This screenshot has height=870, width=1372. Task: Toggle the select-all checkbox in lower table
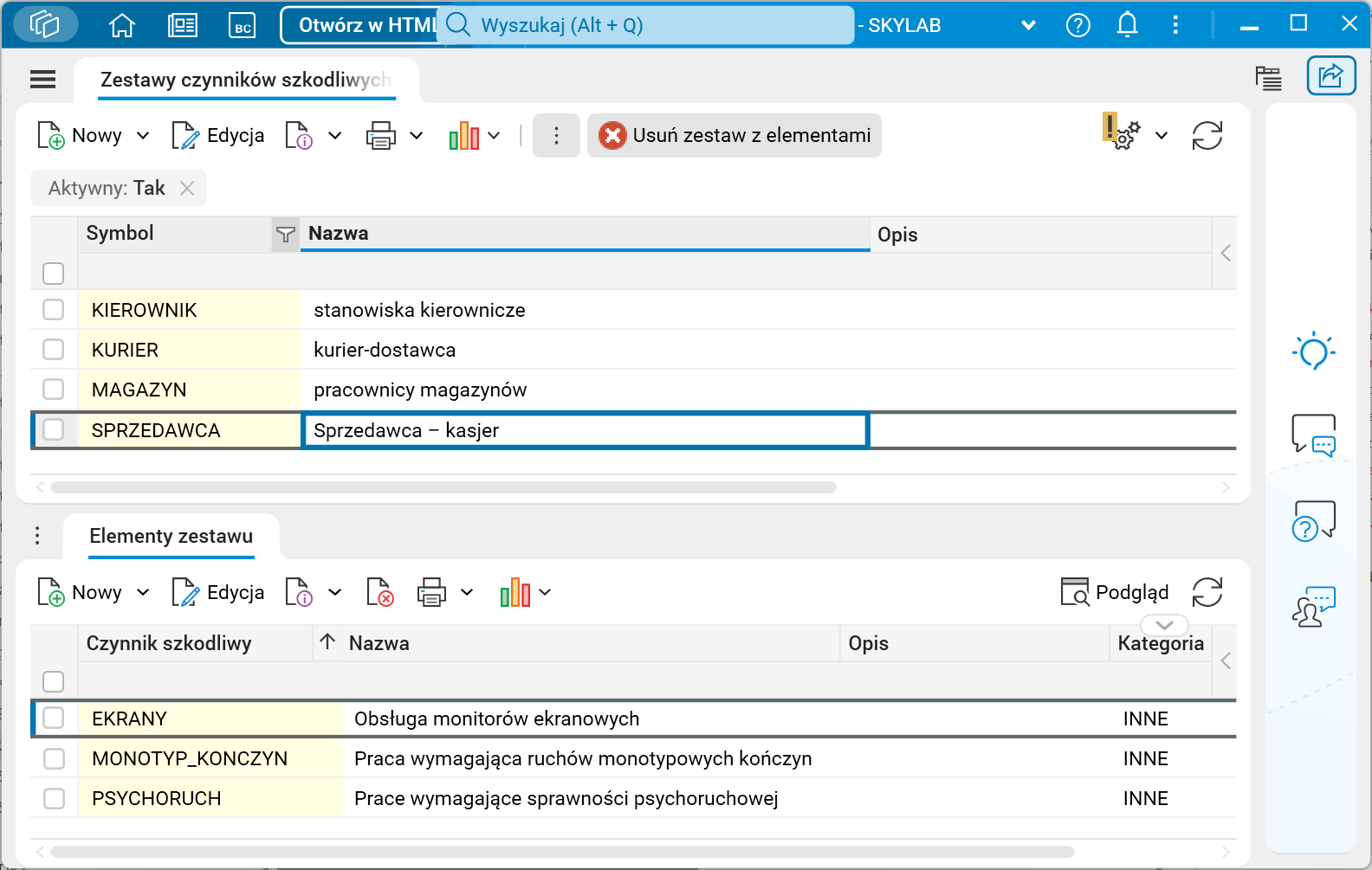tap(54, 682)
